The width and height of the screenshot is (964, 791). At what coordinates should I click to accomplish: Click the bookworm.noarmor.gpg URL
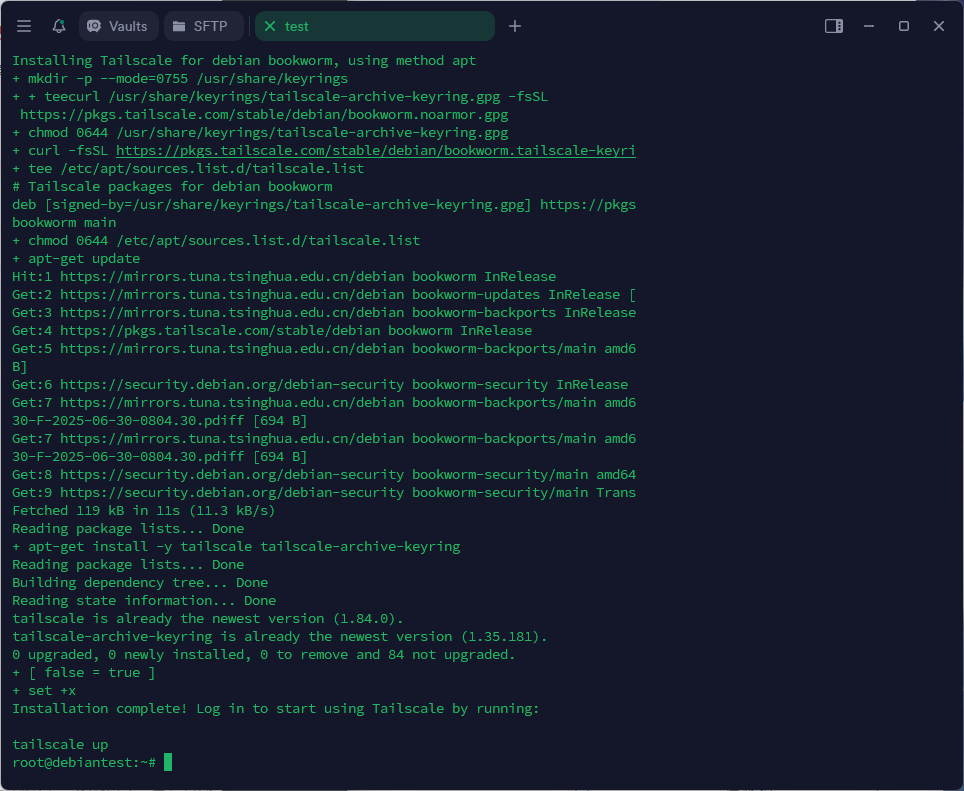(264, 115)
